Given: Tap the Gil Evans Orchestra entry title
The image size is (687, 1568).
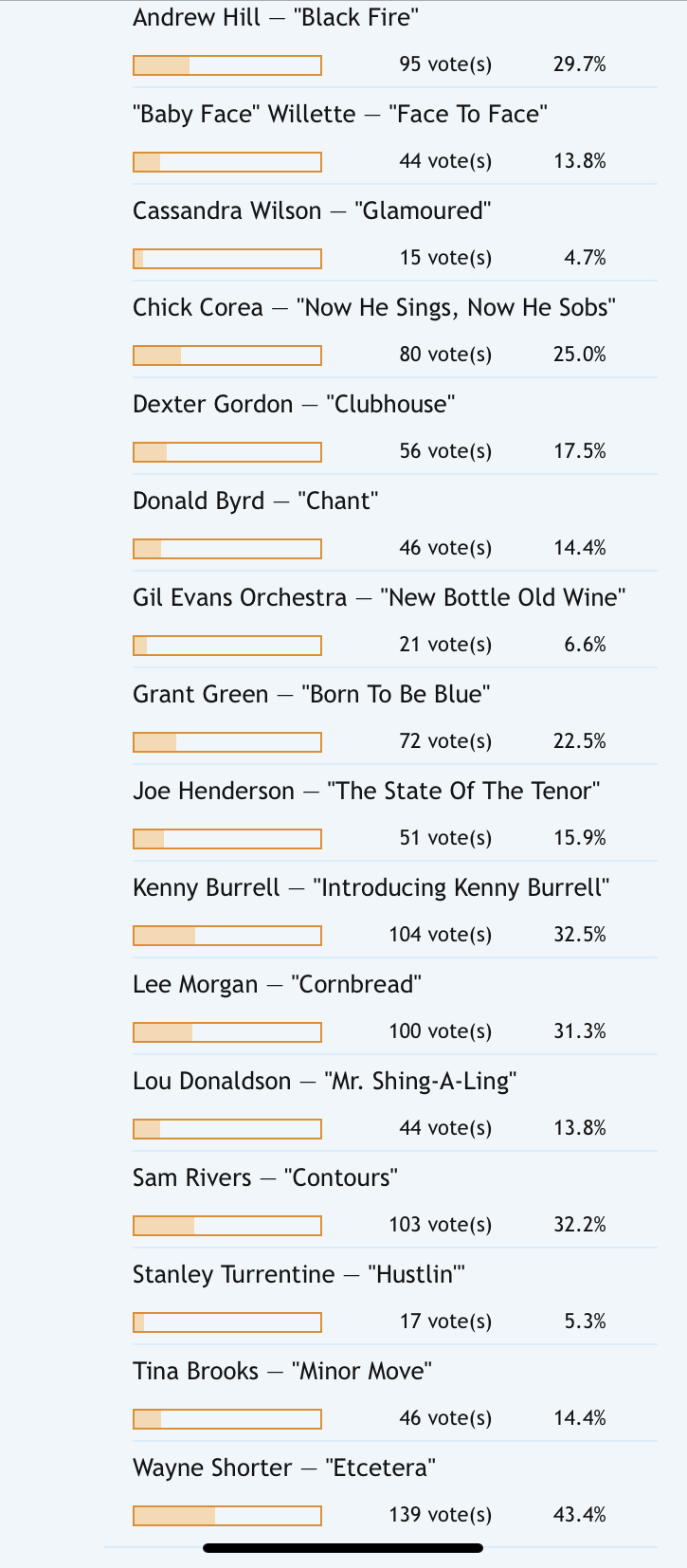Looking at the screenshot, I should tap(379, 598).
